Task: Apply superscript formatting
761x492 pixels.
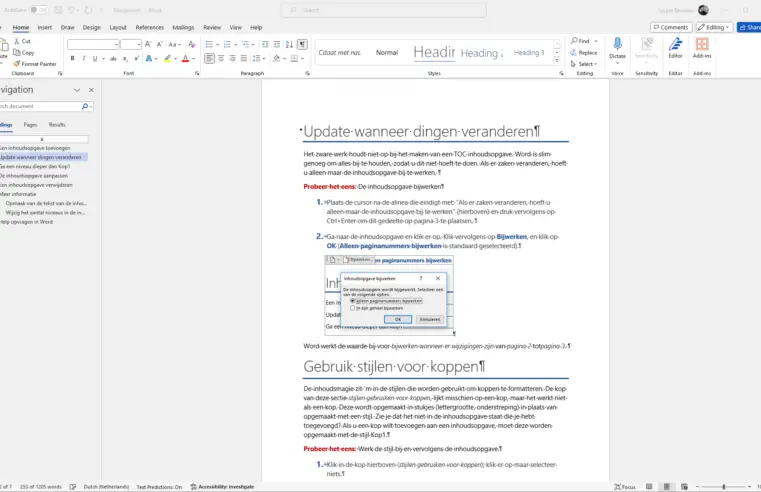Action: pos(136,58)
